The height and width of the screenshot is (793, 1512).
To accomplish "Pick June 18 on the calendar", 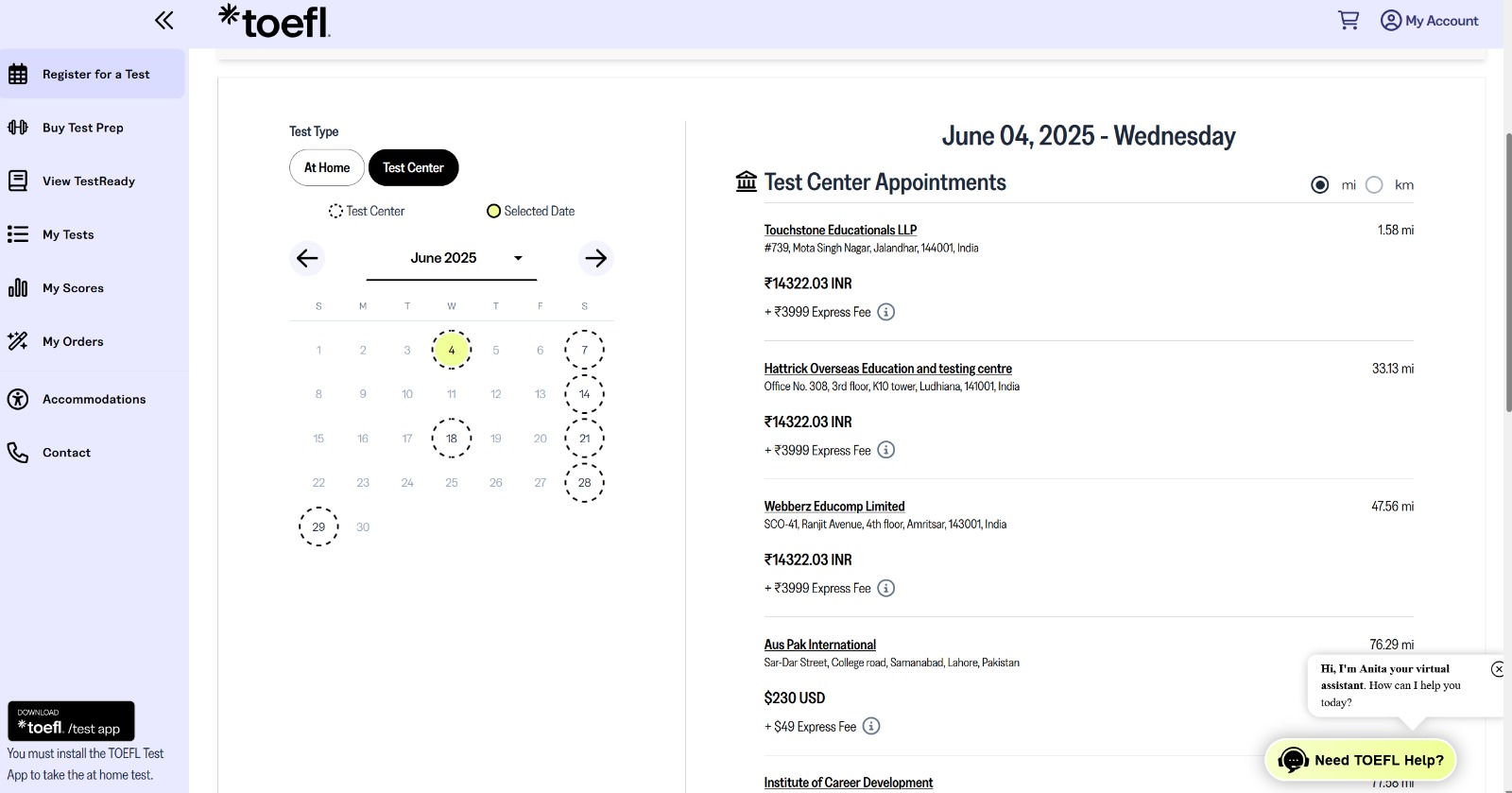I will pyautogui.click(x=452, y=439).
